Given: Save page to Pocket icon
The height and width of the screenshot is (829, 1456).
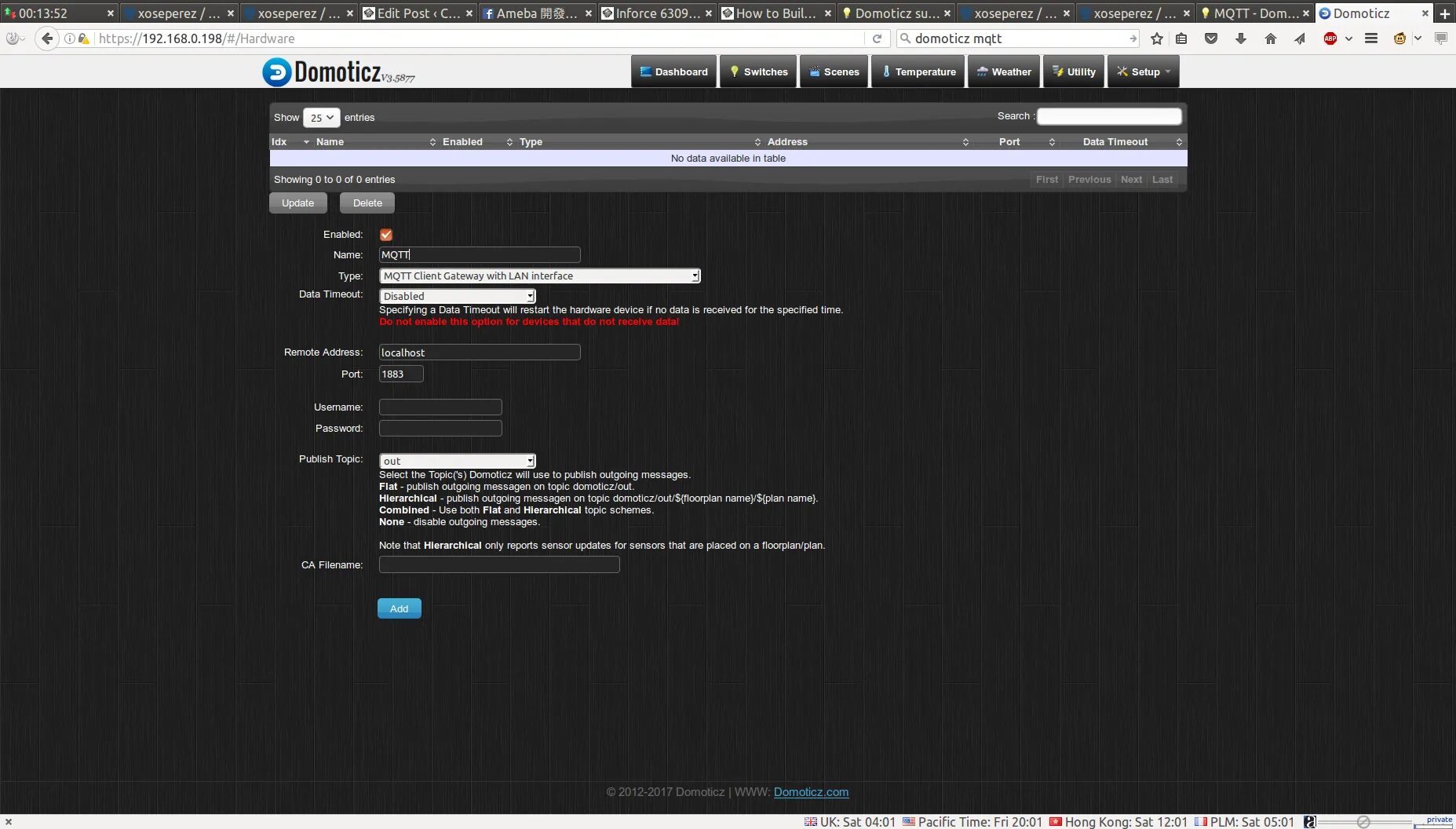Looking at the screenshot, I should 1211,38.
